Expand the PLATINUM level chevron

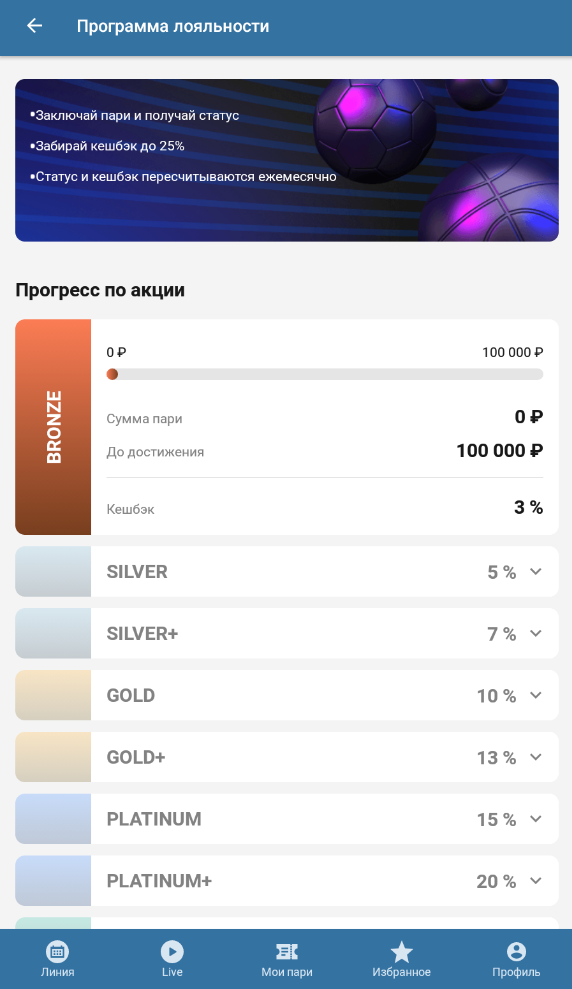(x=535, y=819)
